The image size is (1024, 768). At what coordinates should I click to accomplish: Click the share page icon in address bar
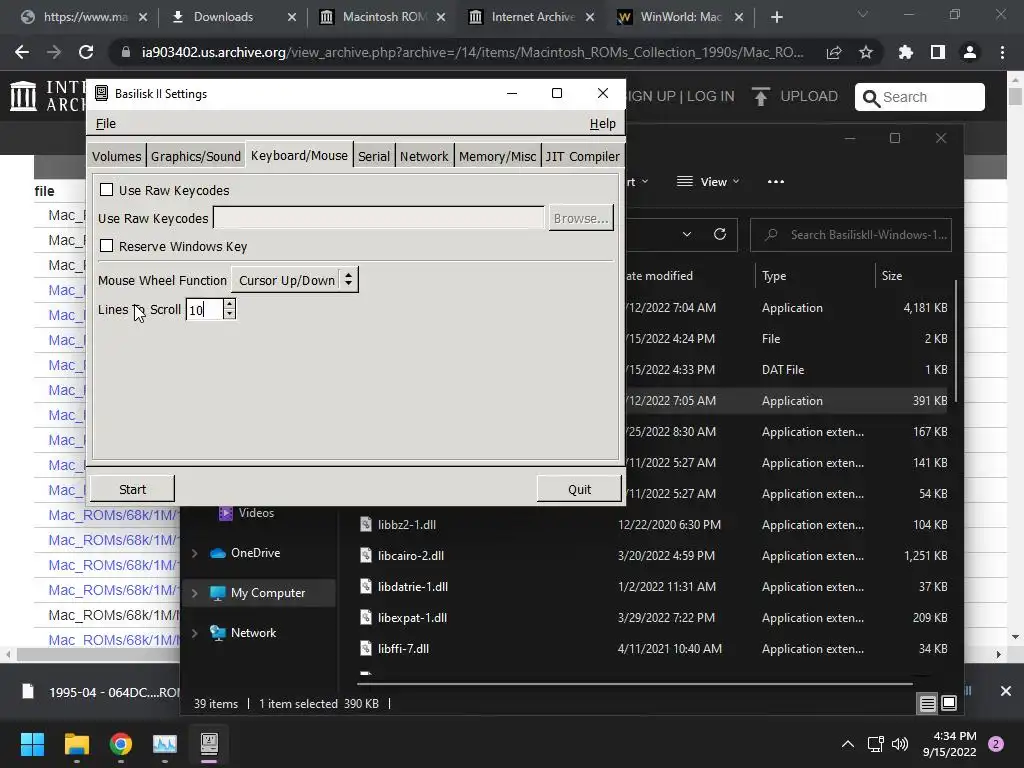(x=834, y=52)
